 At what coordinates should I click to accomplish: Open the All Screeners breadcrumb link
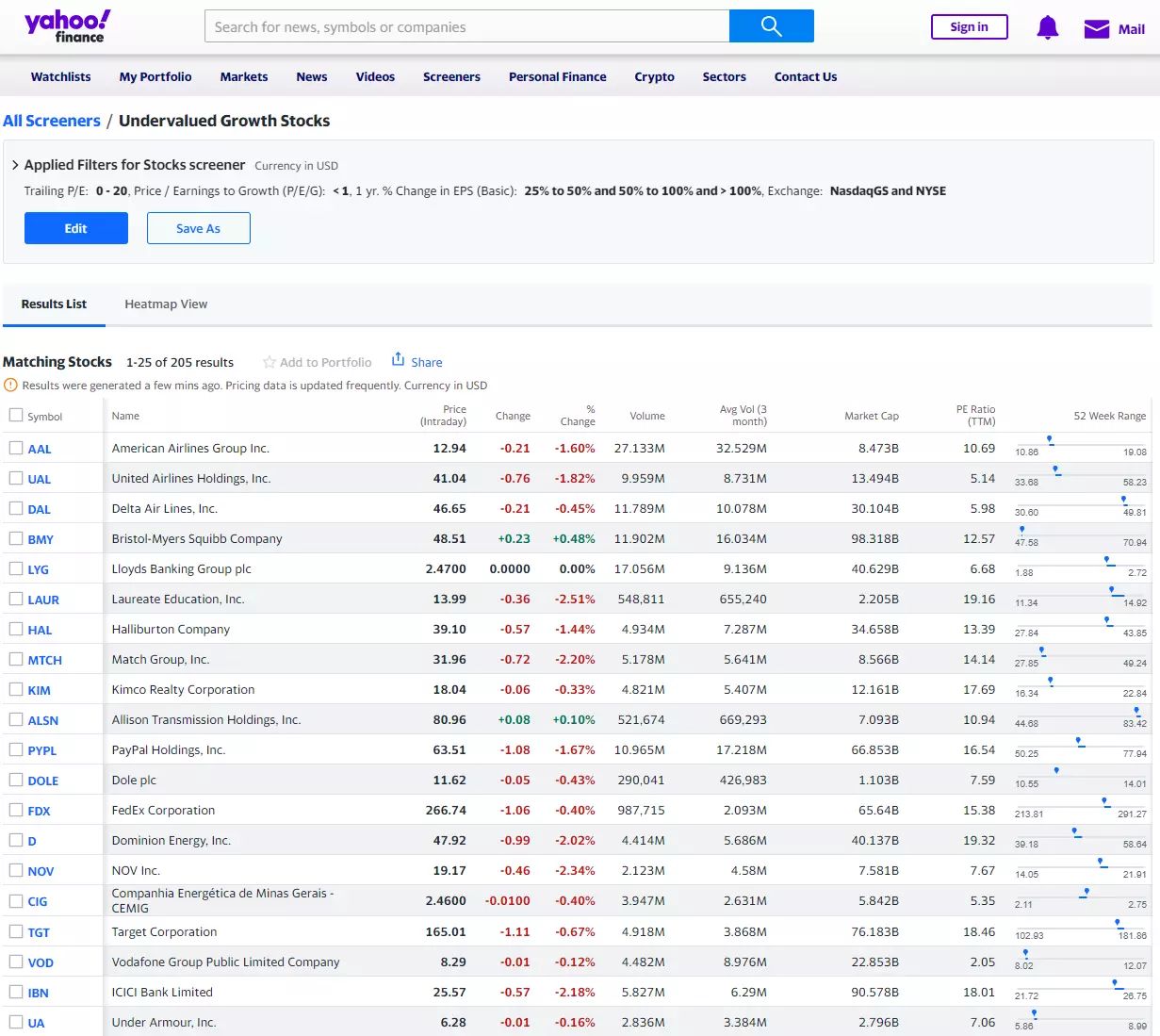click(52, 121)
